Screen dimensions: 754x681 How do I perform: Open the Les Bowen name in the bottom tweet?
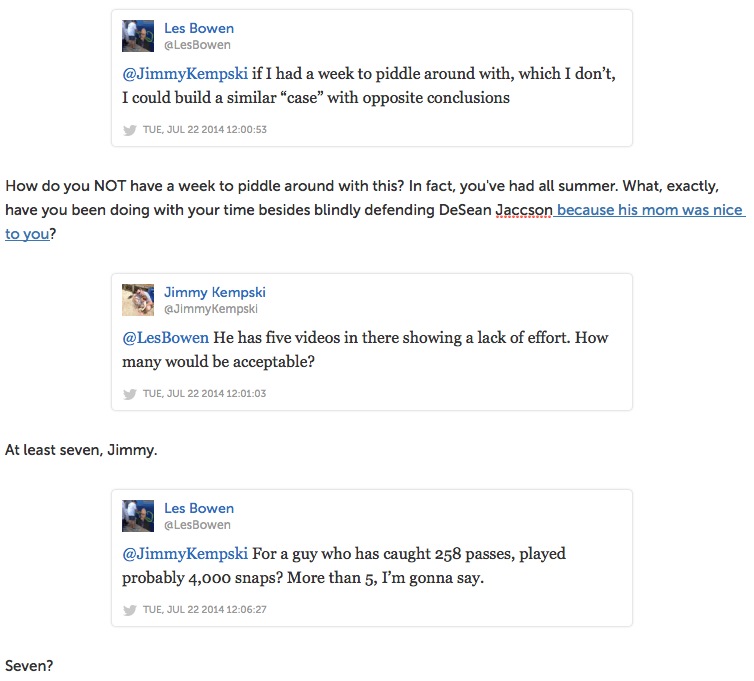pos(199,508)
